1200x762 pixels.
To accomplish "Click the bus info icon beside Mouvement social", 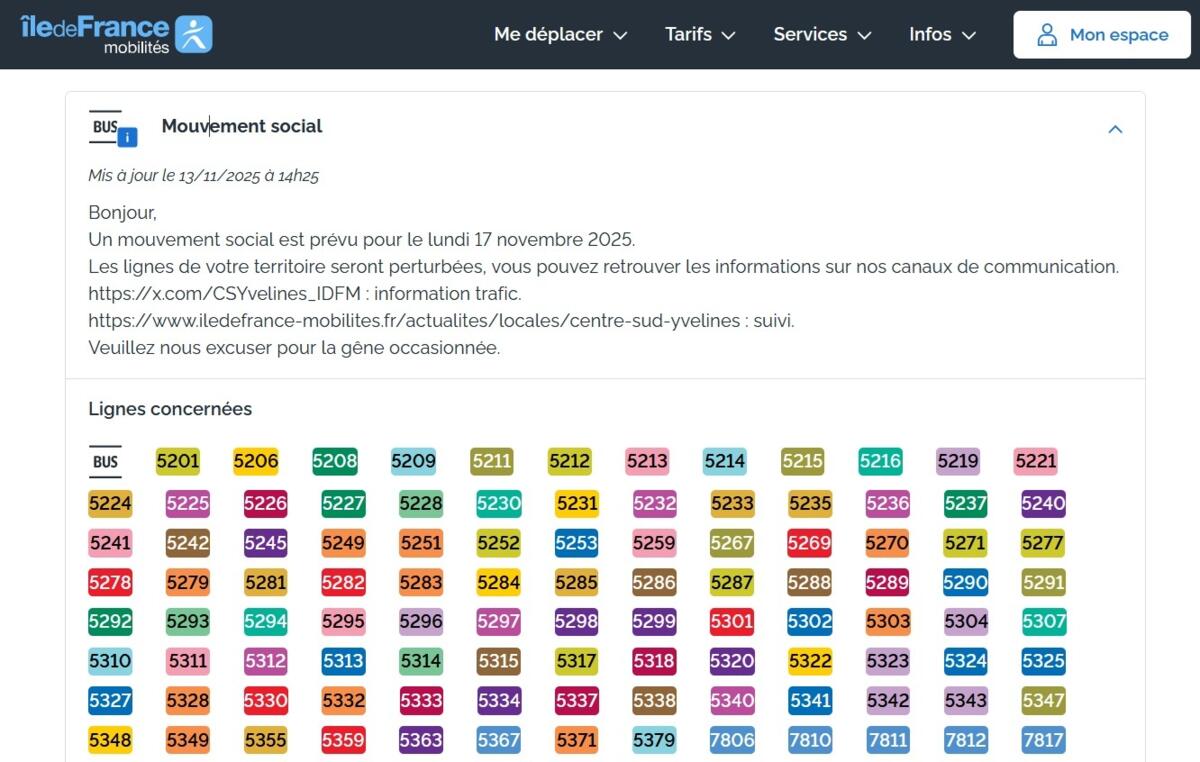I will click(x=112, y=128).
